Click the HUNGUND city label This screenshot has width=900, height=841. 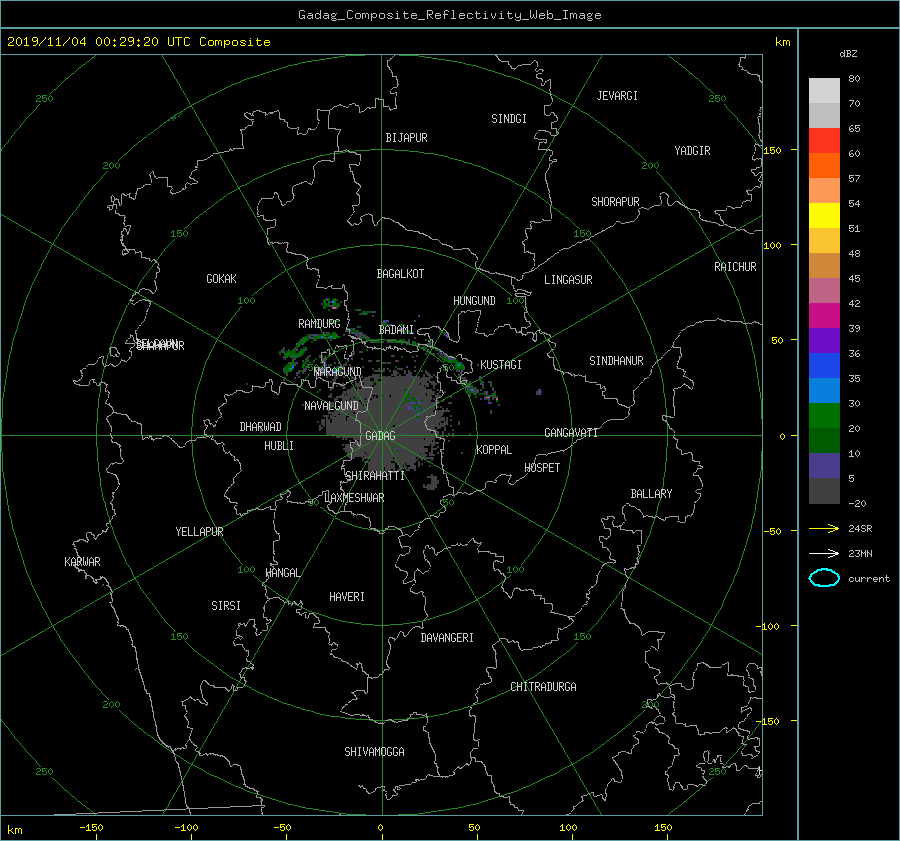point(474,301)
